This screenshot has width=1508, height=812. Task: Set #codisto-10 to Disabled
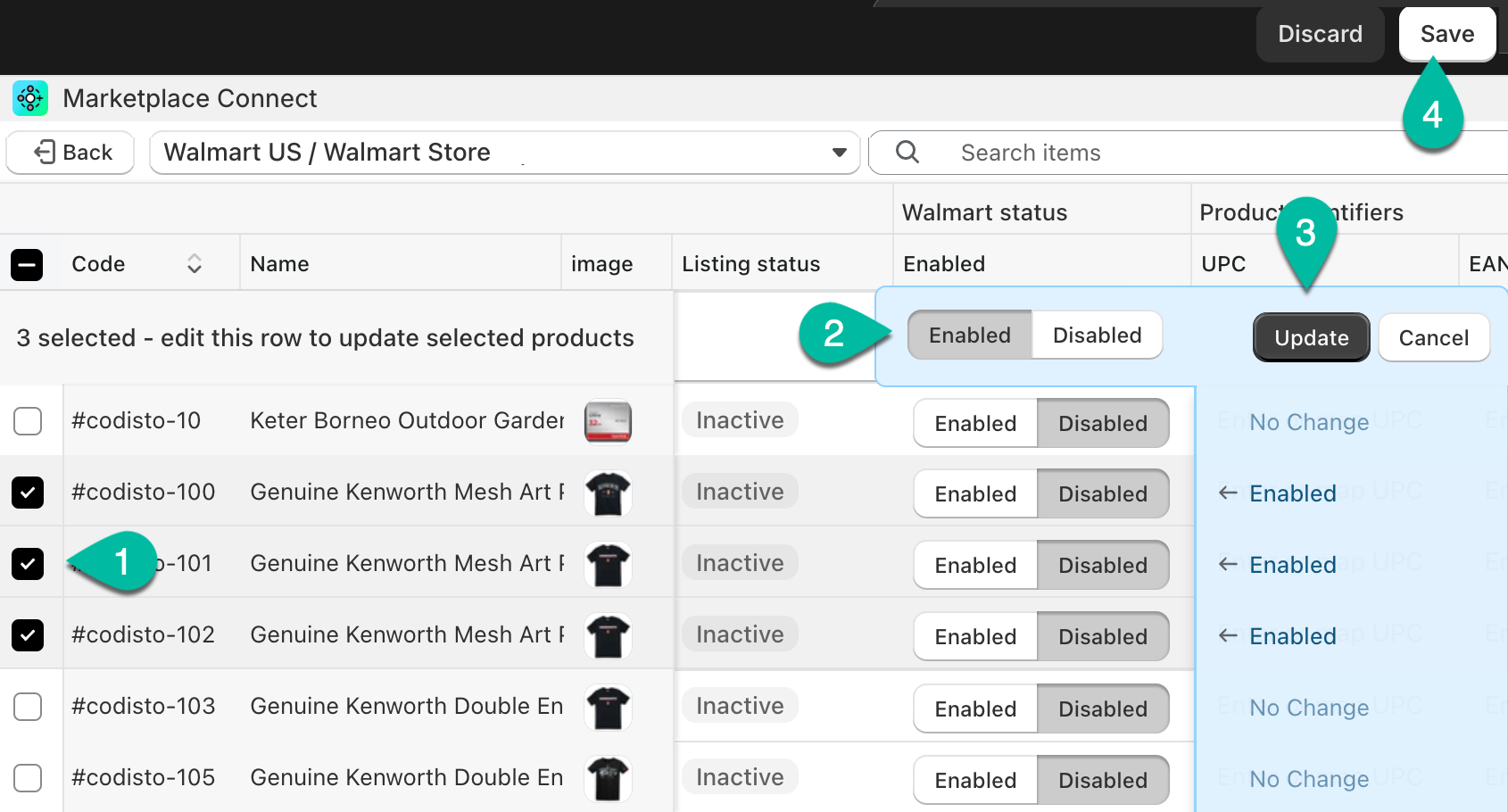pos(1103,423)
